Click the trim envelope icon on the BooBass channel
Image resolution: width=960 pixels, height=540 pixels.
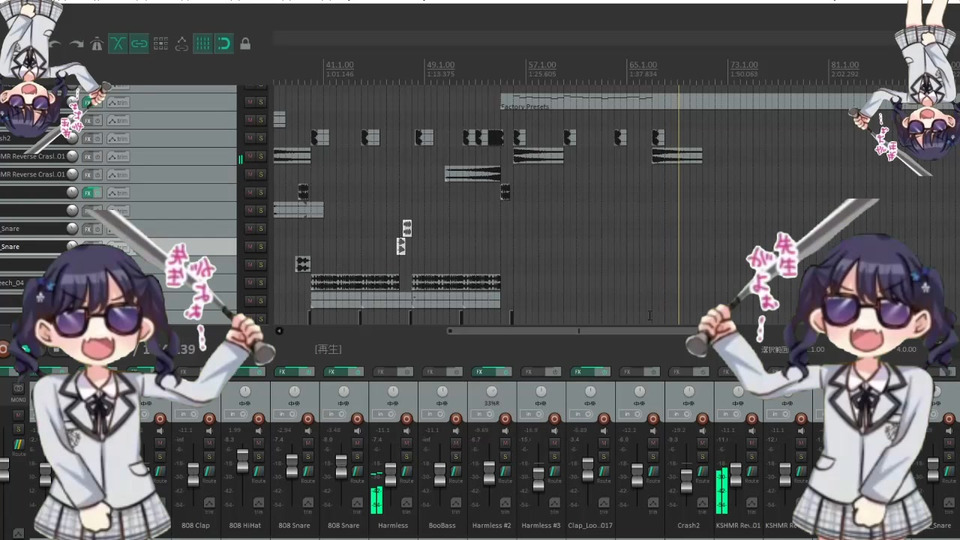tap(456, 504)
